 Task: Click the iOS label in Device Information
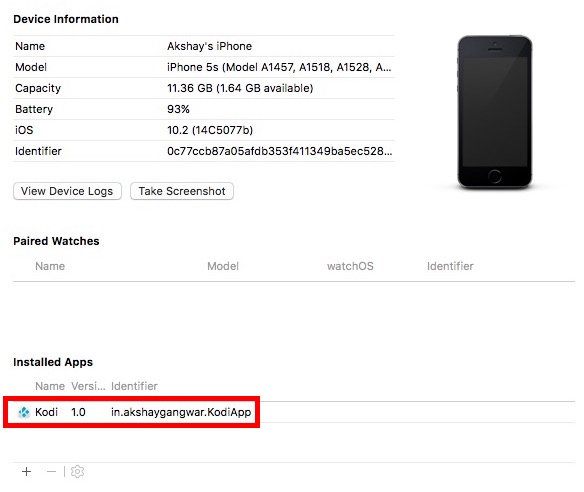[x=24, y=130]
